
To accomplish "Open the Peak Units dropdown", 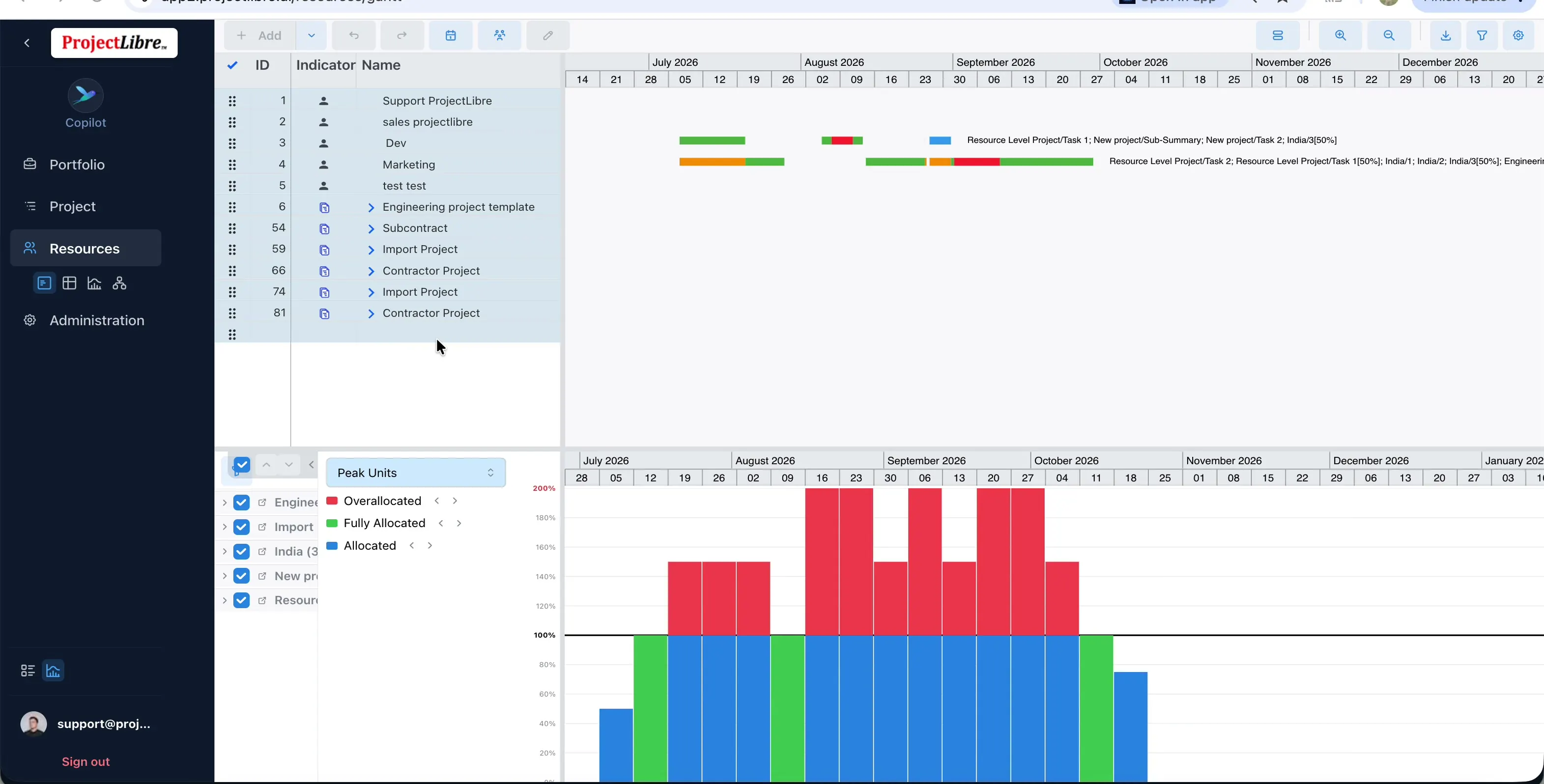I will 416,473.
